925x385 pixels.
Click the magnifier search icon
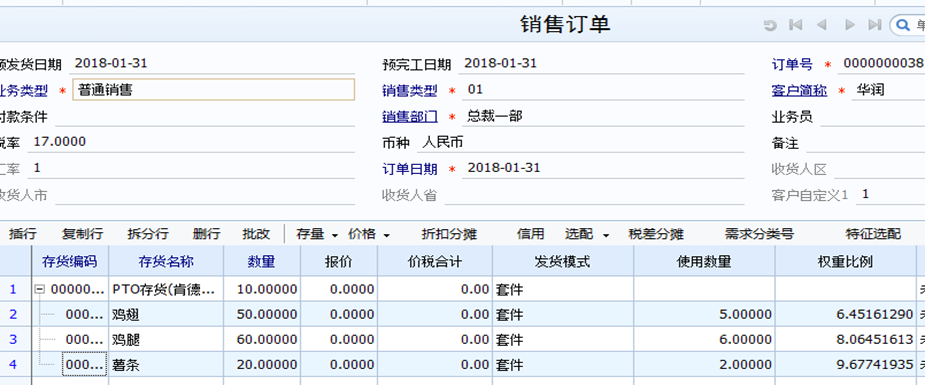[x=902, y=25]
